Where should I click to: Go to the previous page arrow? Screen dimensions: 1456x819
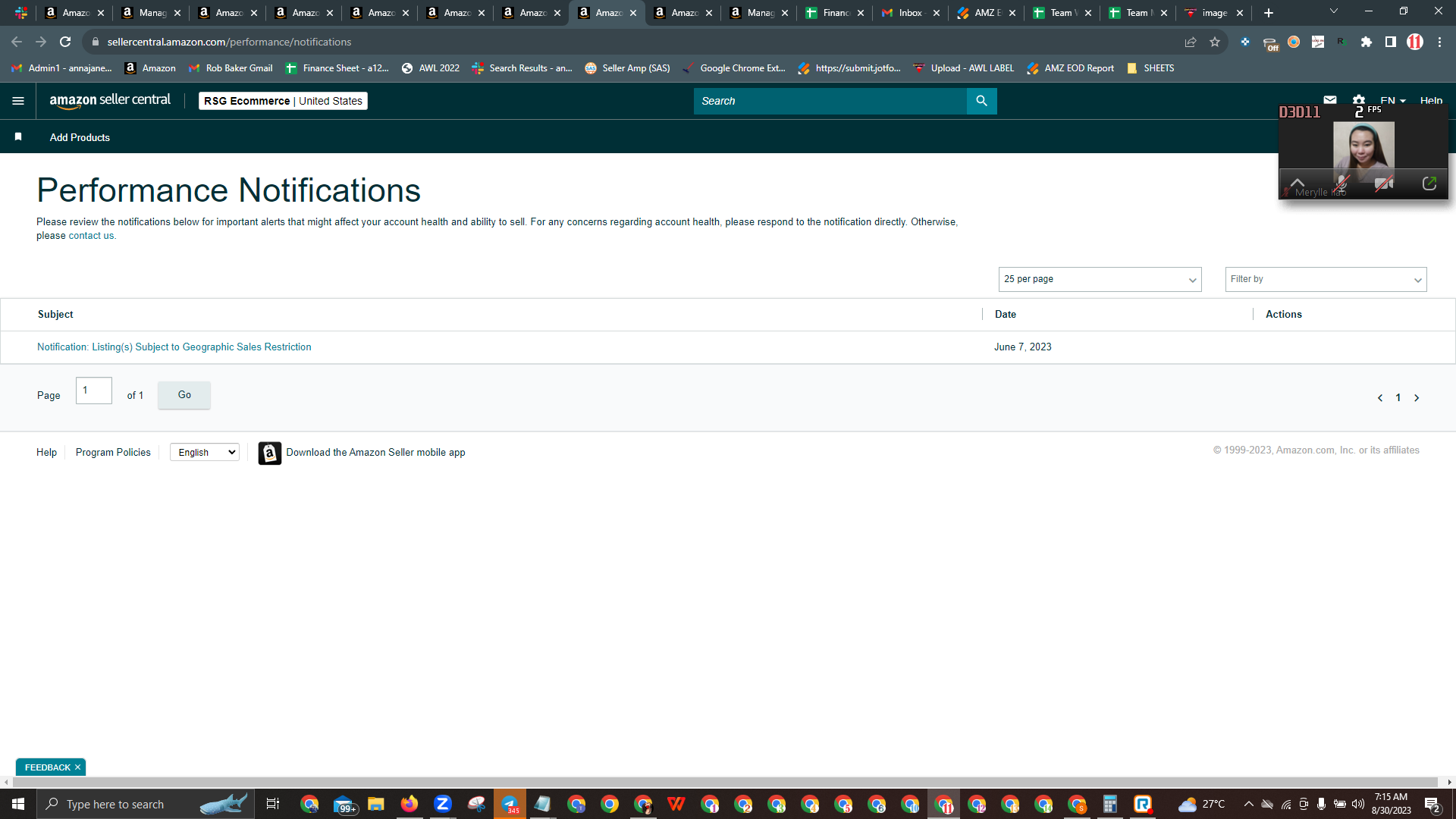[x=1380, y=398]
